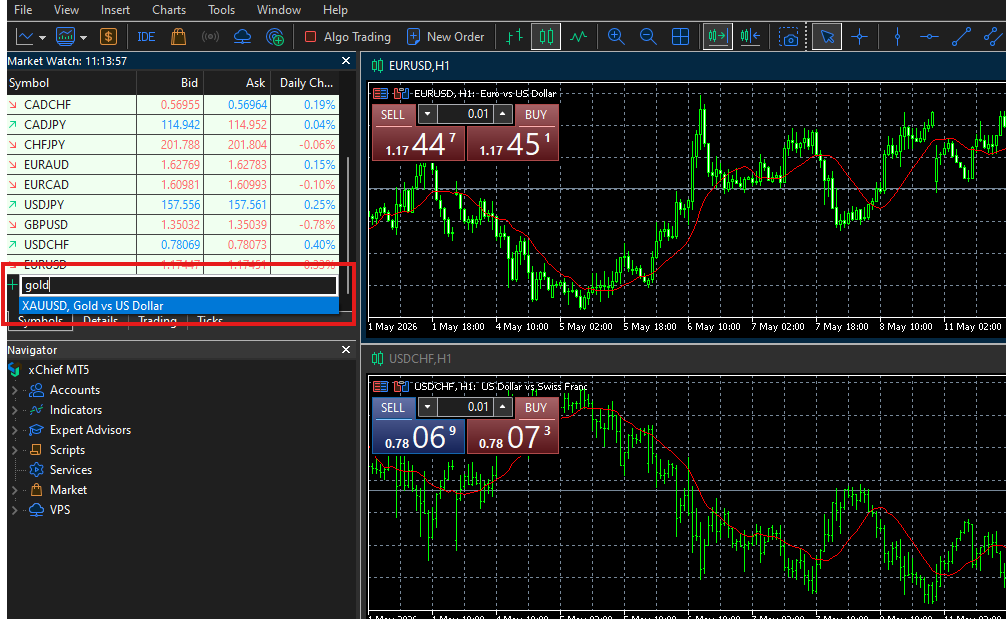Open the MetaEditor IDE
This screenshot has width=1006, height=619.
click(146, 37)
